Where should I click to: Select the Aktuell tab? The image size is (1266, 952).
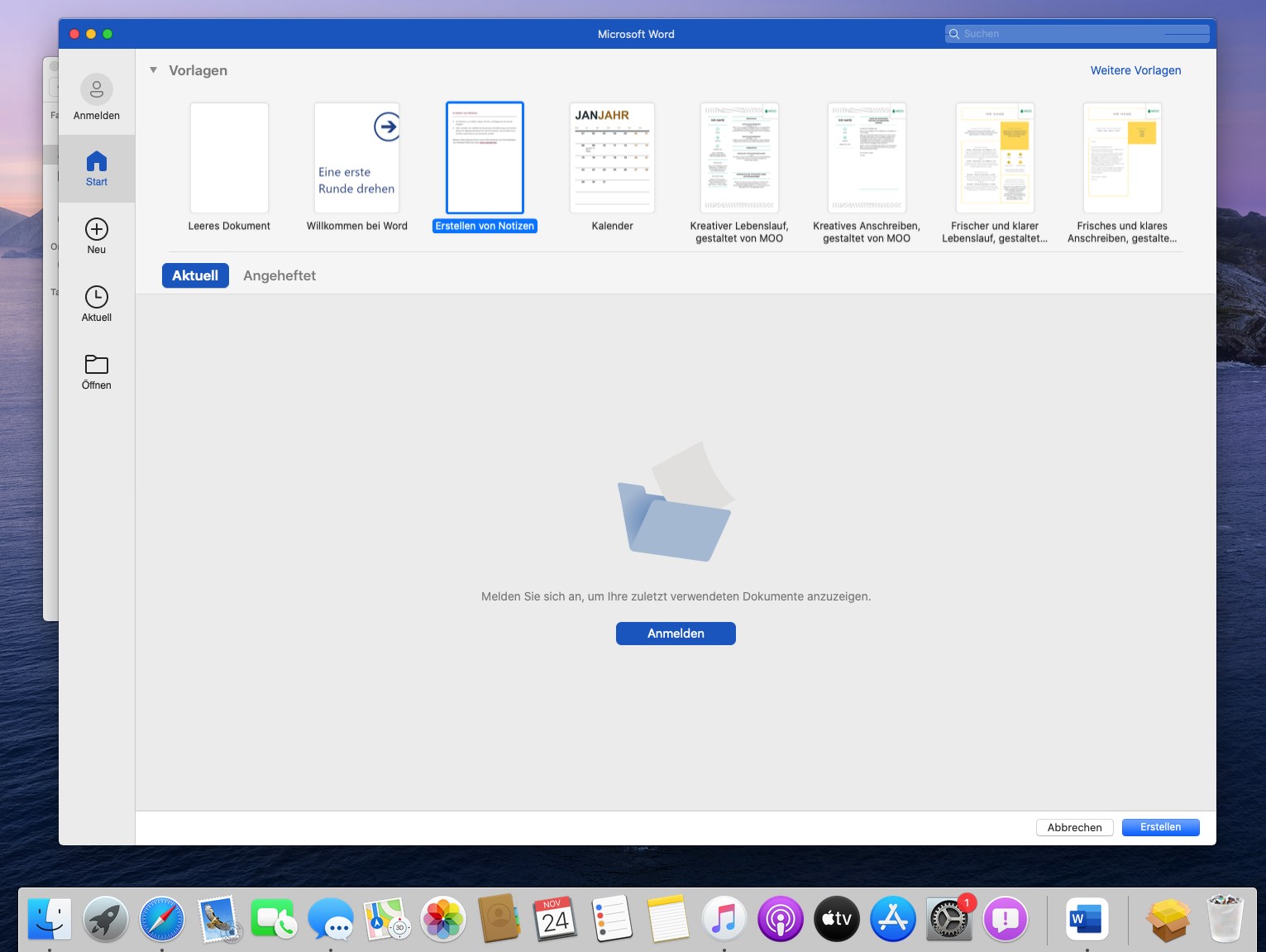(x=195, y=275)
